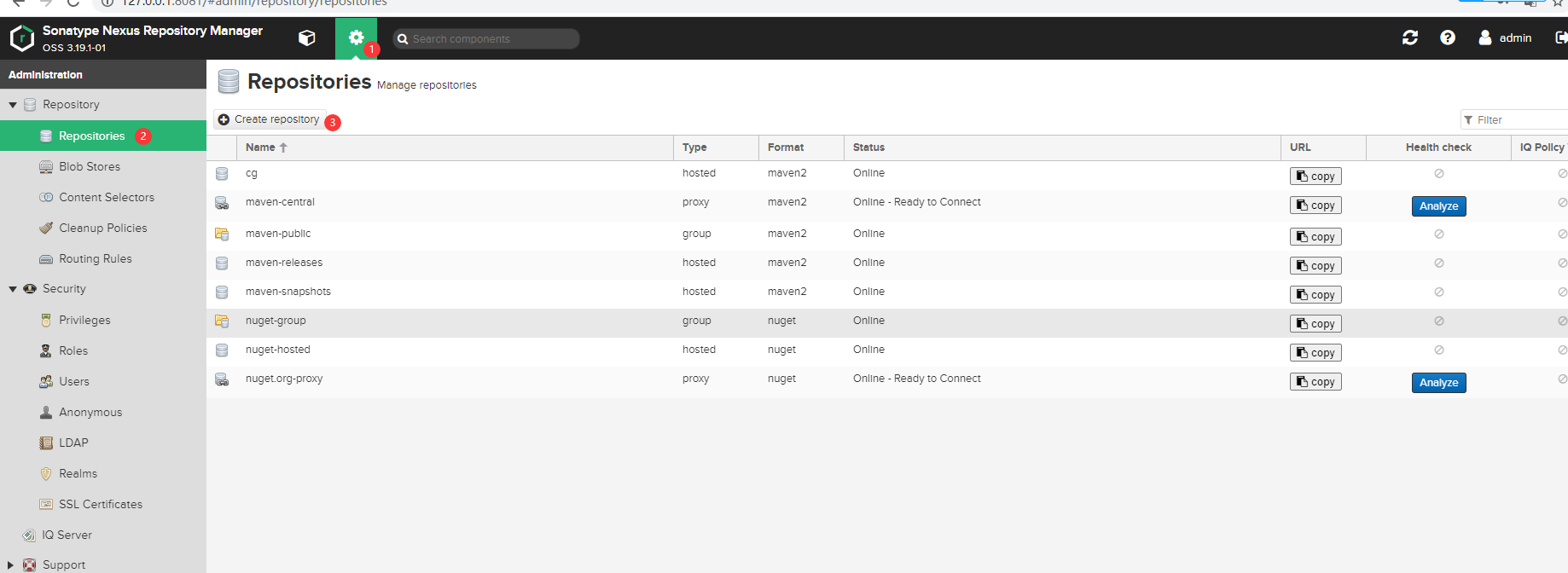Click the Cleanup Policies broom icon
The image size is (1568, 573).
pos(46,229)
